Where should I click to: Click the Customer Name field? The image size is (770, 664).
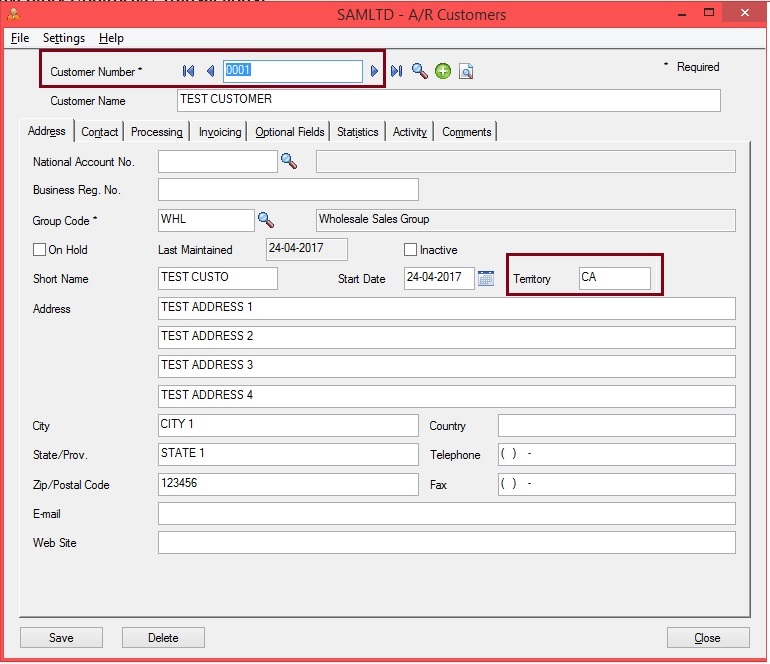tap(448, 100)
